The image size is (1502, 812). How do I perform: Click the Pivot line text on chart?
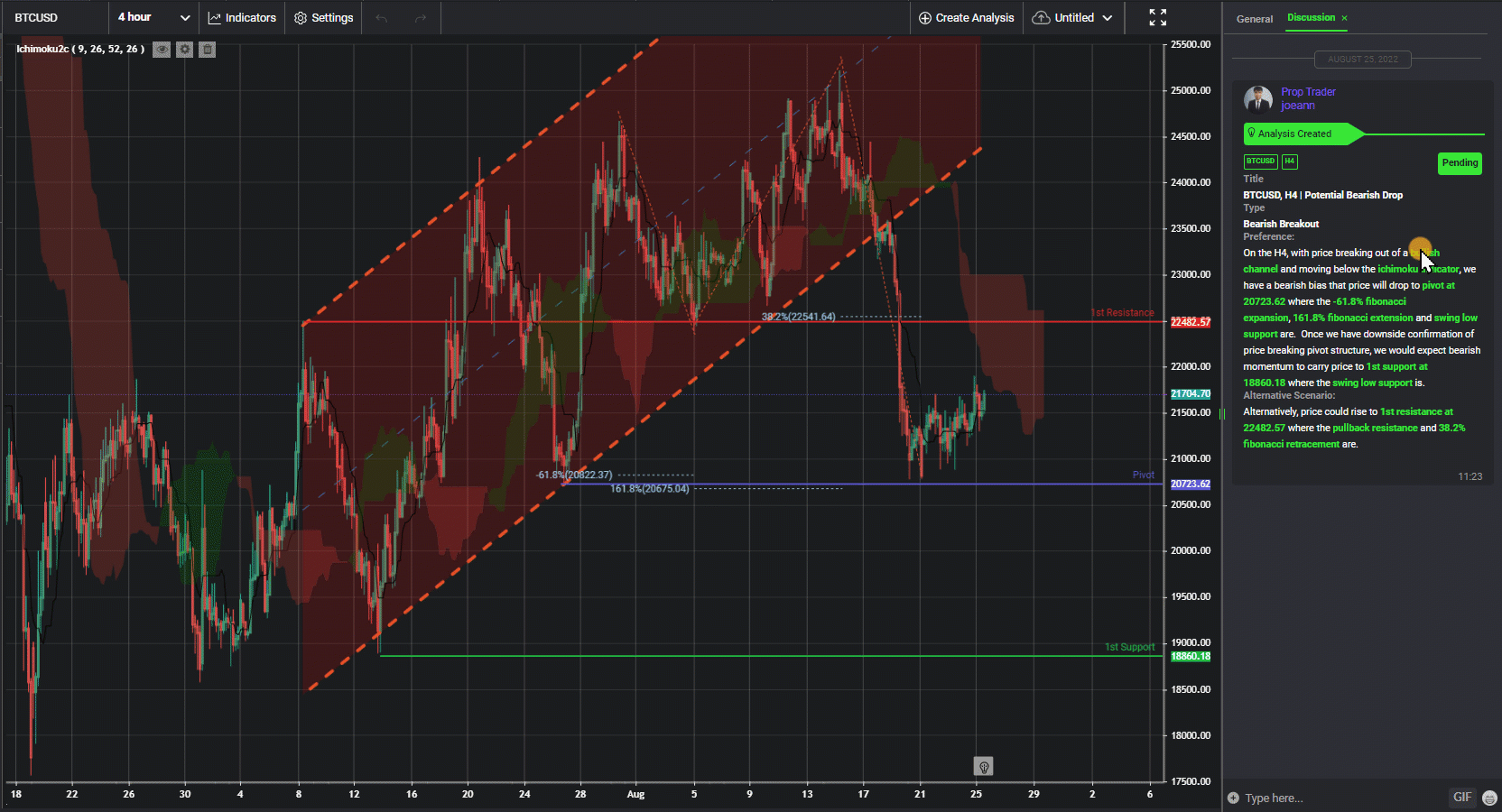coord(1143,475)
